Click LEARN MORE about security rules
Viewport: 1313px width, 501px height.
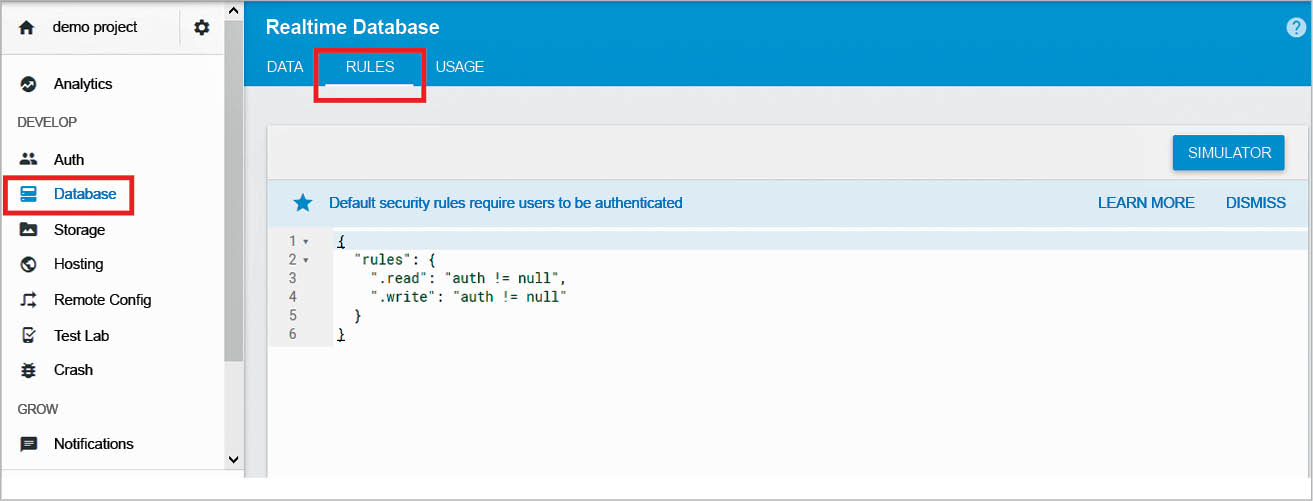click(1146, 203)
